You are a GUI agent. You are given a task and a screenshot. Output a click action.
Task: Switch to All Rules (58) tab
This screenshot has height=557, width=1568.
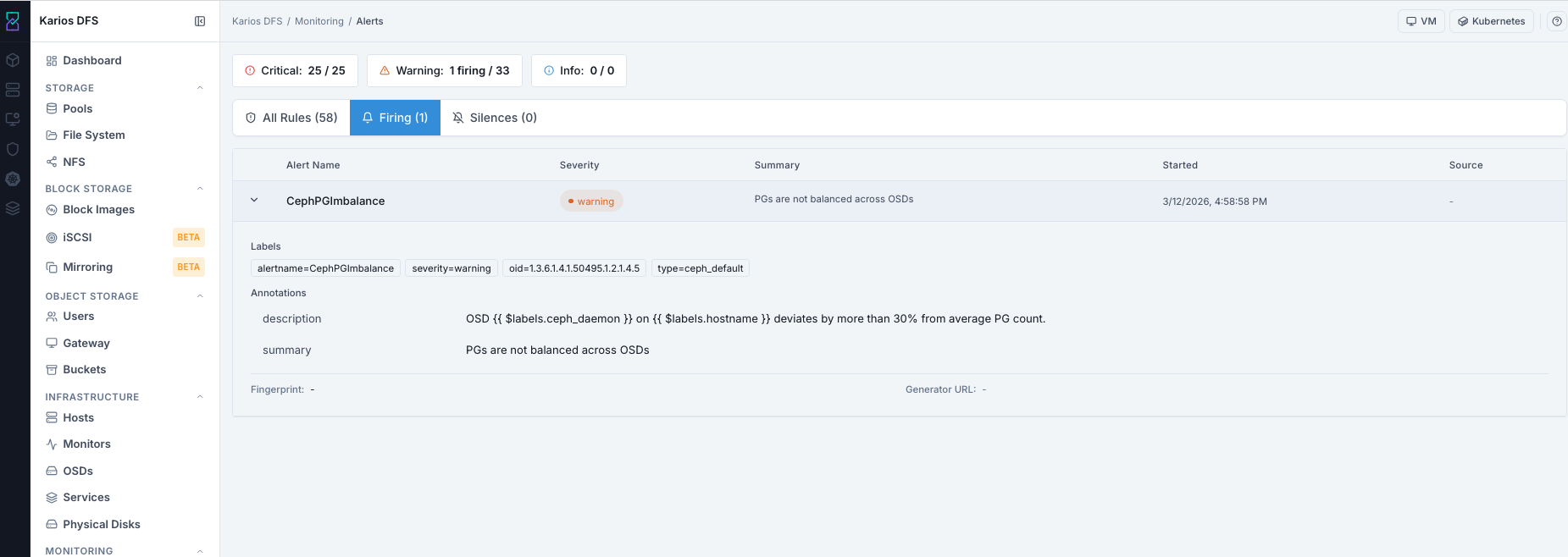pos(291,118)
